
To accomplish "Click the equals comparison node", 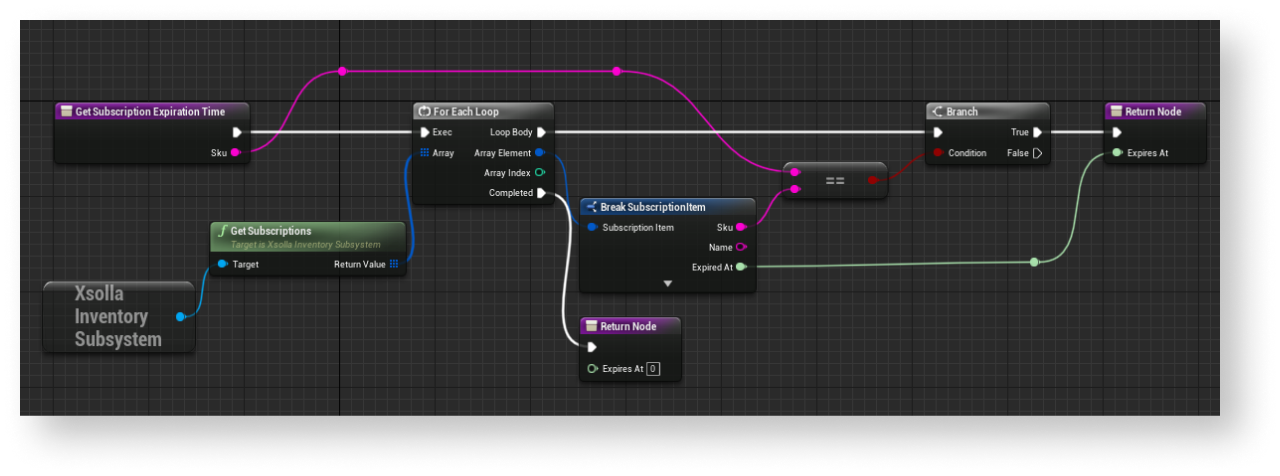I will 834,181.
